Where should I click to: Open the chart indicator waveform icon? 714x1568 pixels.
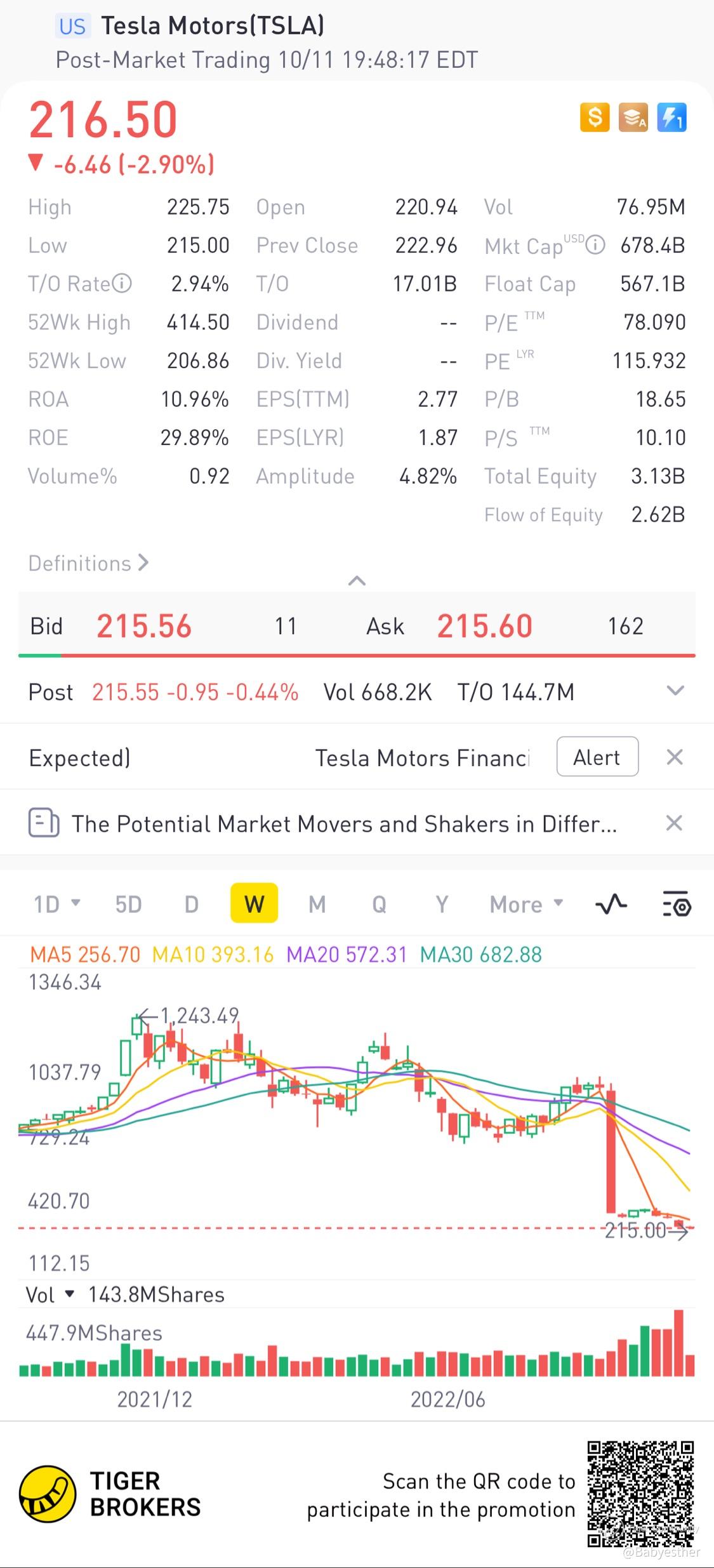[x=611, y=904]
